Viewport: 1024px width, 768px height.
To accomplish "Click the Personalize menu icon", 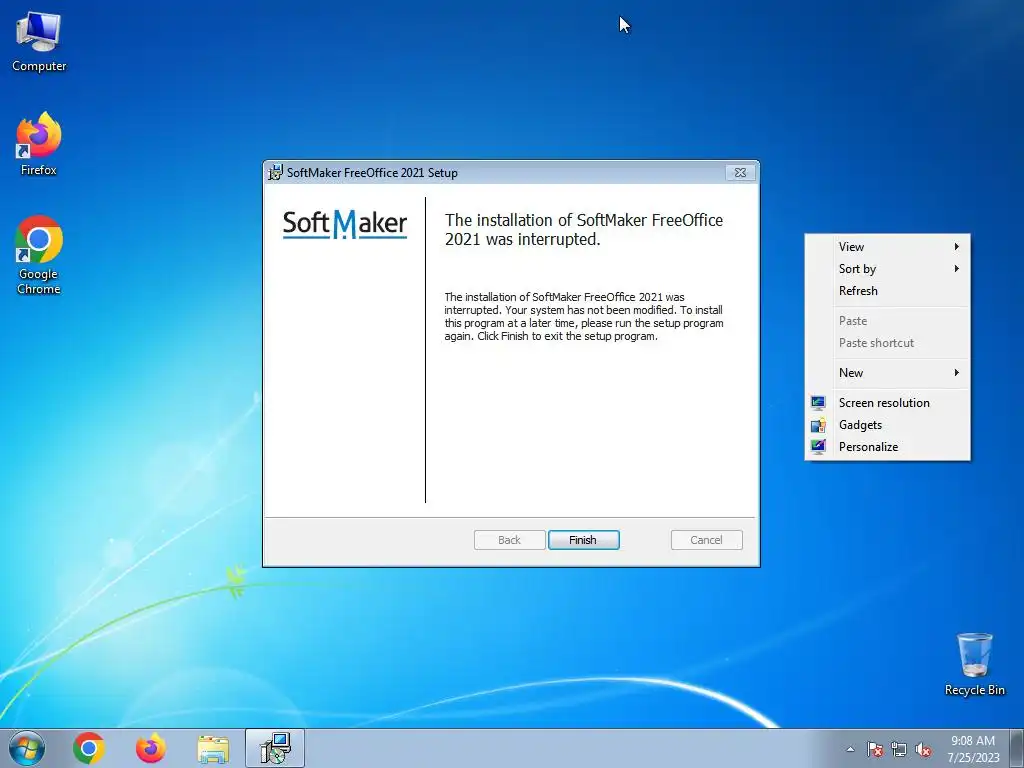I will [x=818, y=447].
